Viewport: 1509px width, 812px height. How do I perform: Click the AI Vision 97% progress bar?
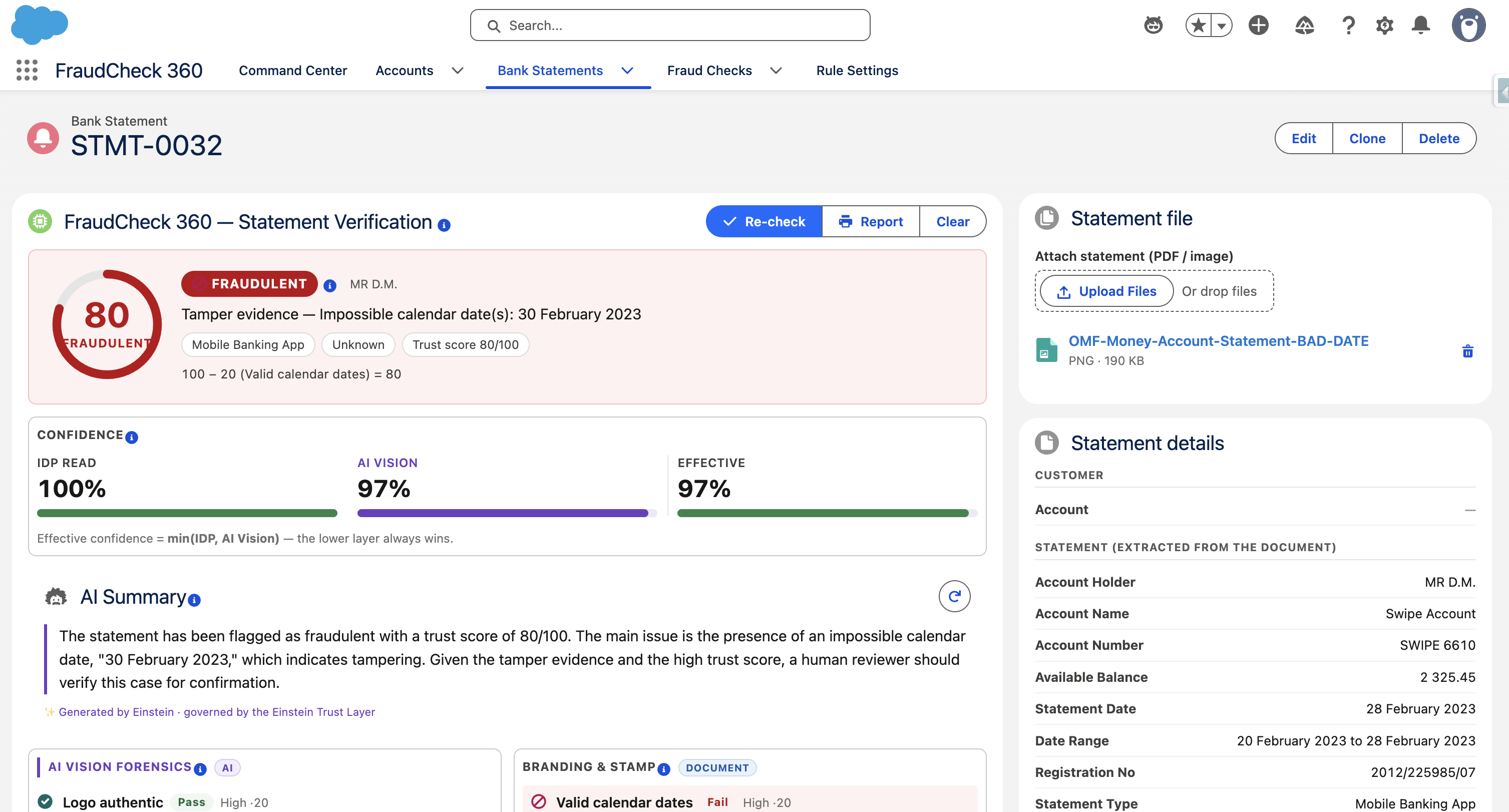click(x=507, y=513)
